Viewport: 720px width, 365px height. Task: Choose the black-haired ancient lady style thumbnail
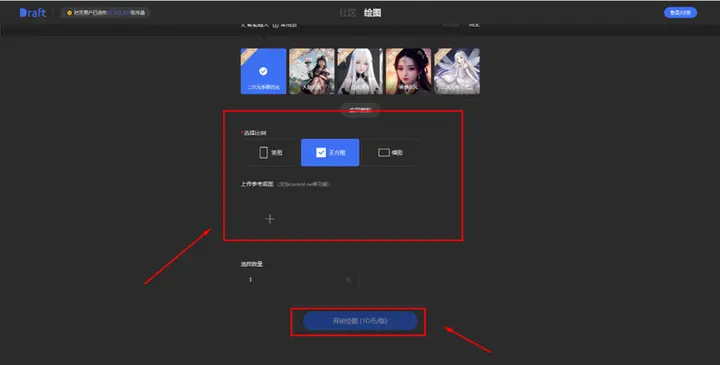coord(409,71)
